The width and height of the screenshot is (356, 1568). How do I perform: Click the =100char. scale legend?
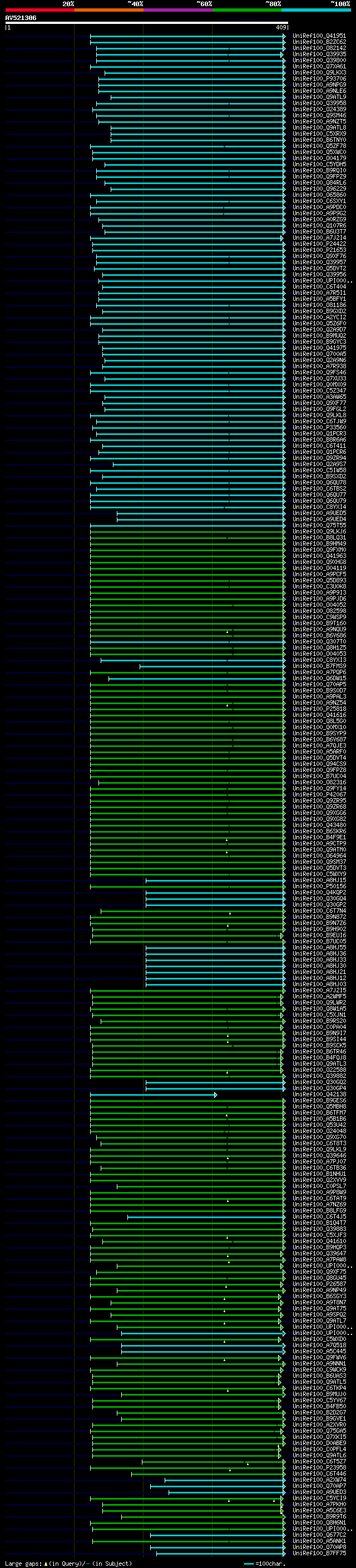tap(264, 1564)
